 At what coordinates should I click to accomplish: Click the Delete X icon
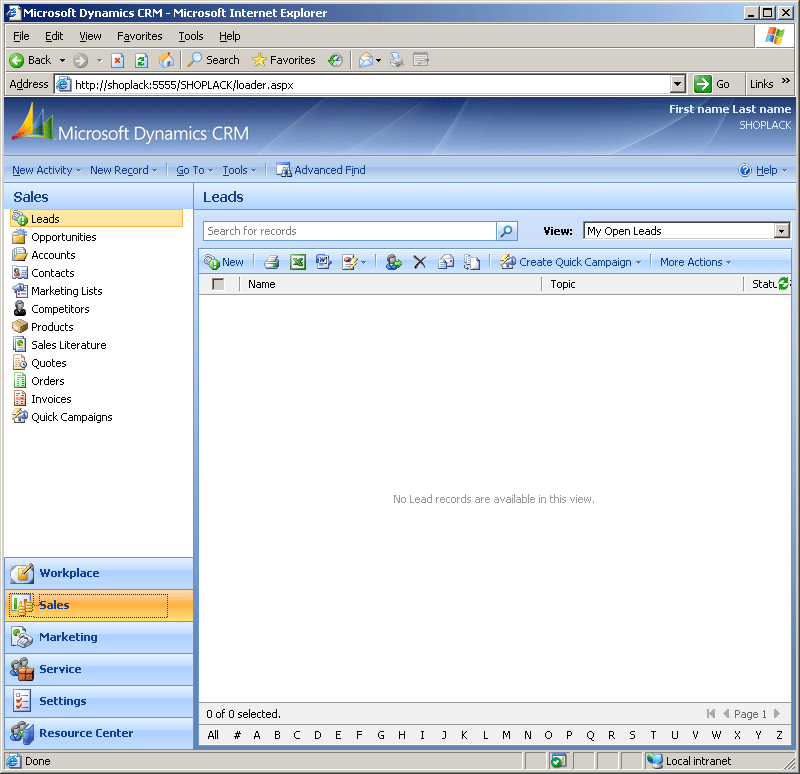pyautogui.click(x=419, y=262)
